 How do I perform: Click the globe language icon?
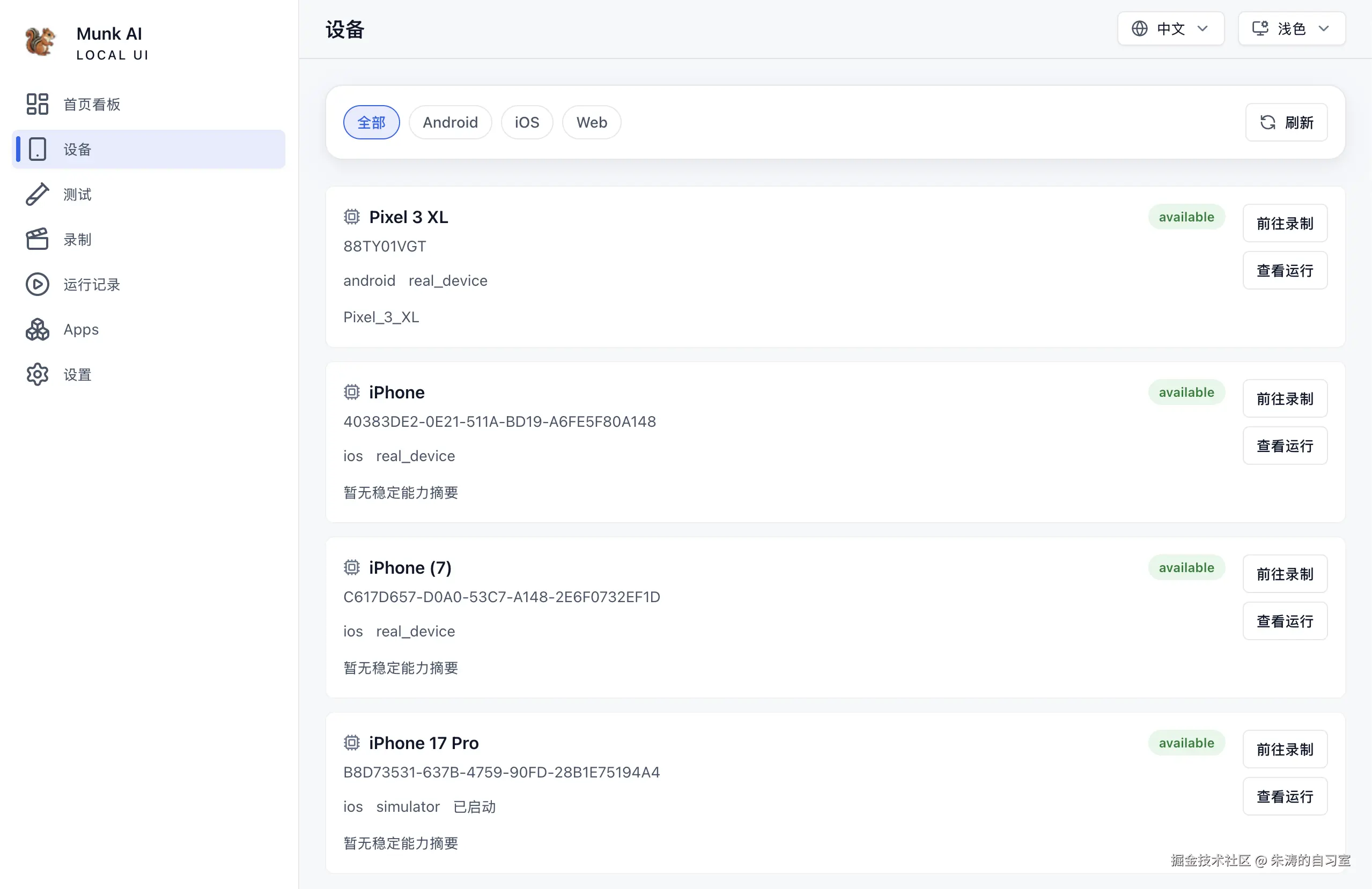coord(1139,29)
